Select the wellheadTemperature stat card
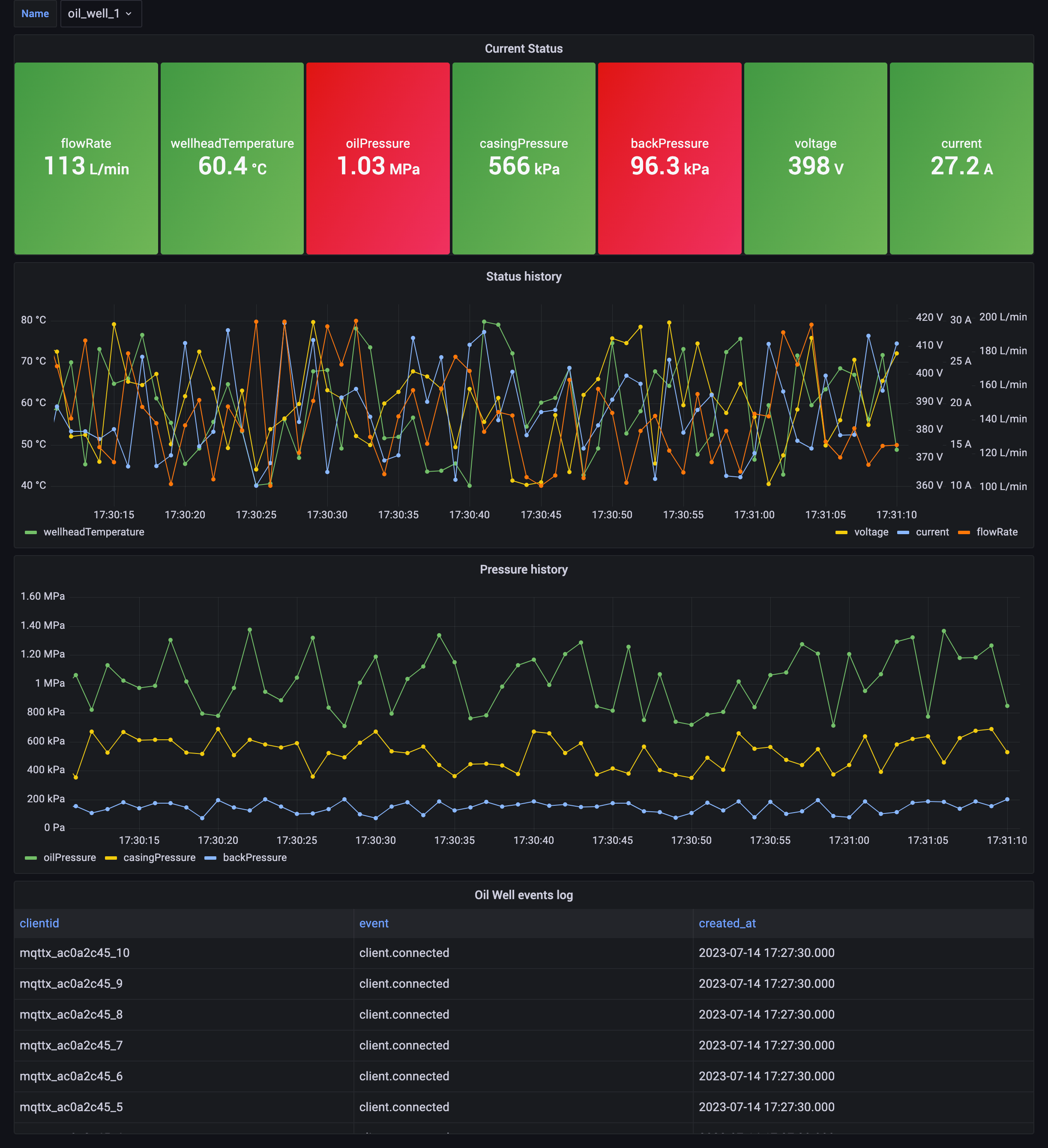This screenshot has height=1148, width=1048. coord(232,158)
